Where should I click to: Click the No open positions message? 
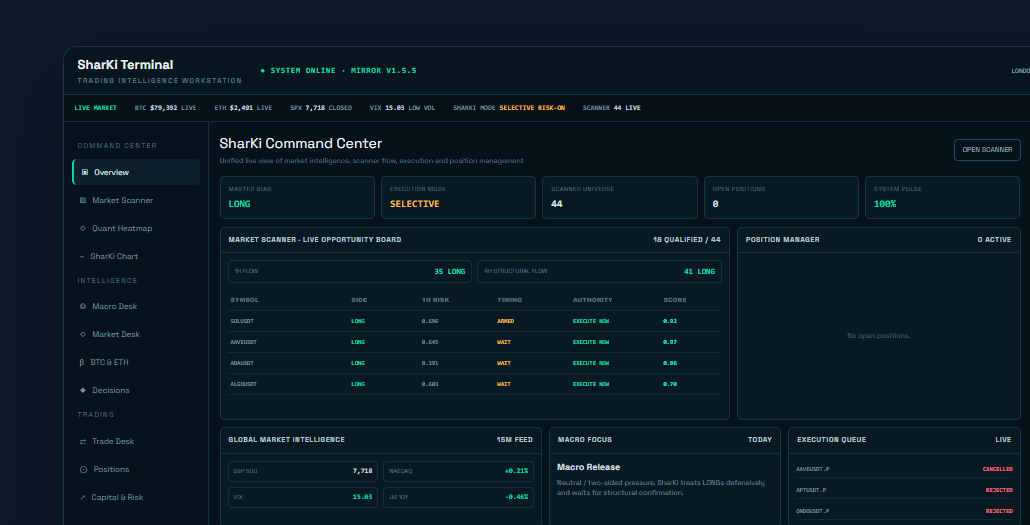[879, 336]
